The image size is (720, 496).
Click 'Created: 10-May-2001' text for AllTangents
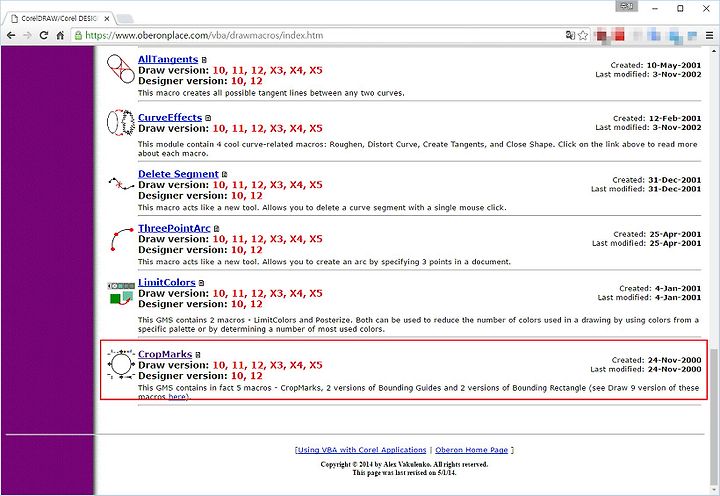(656, 65)
